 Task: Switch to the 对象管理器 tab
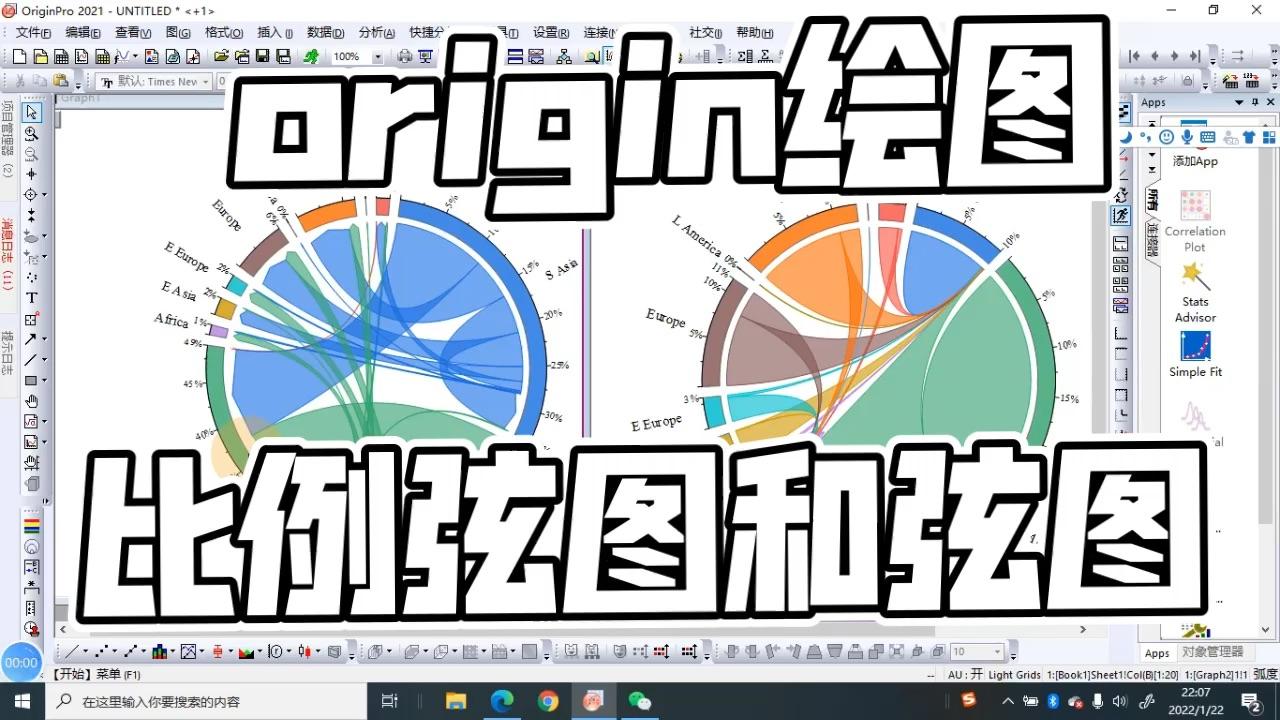[1212, 652]
